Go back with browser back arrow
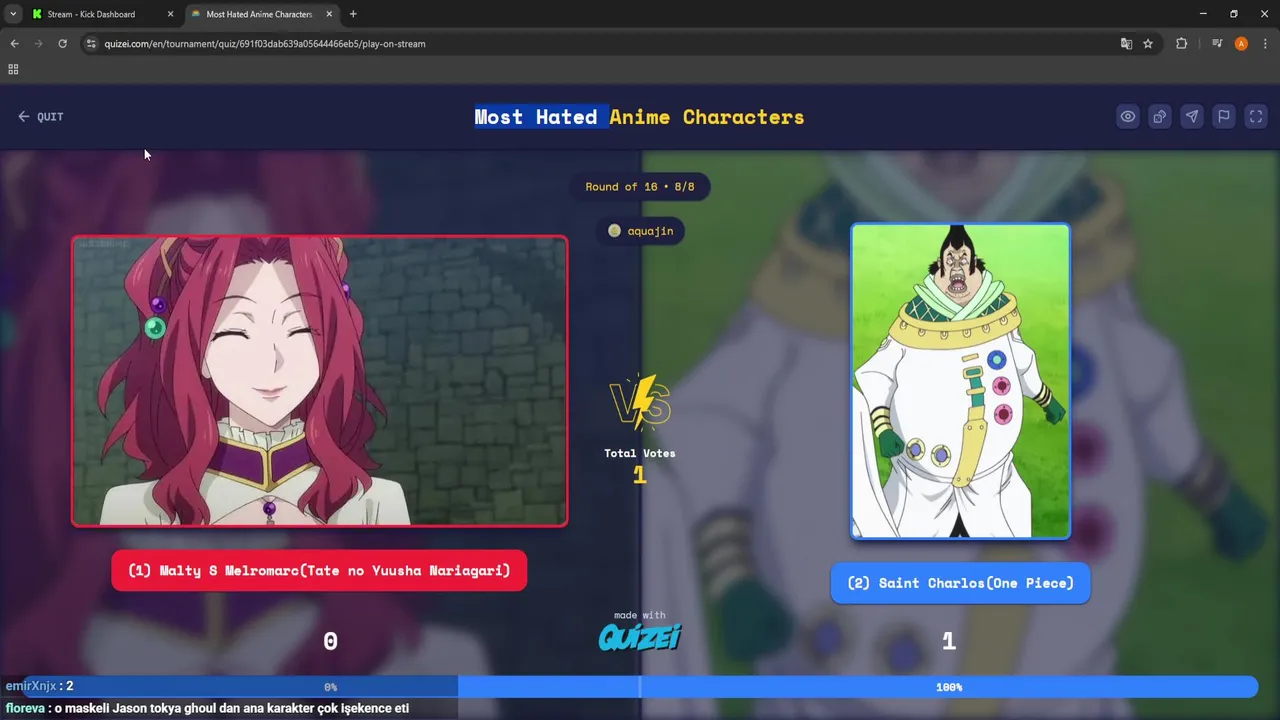 pyautogui.click(x=14, y=44)
